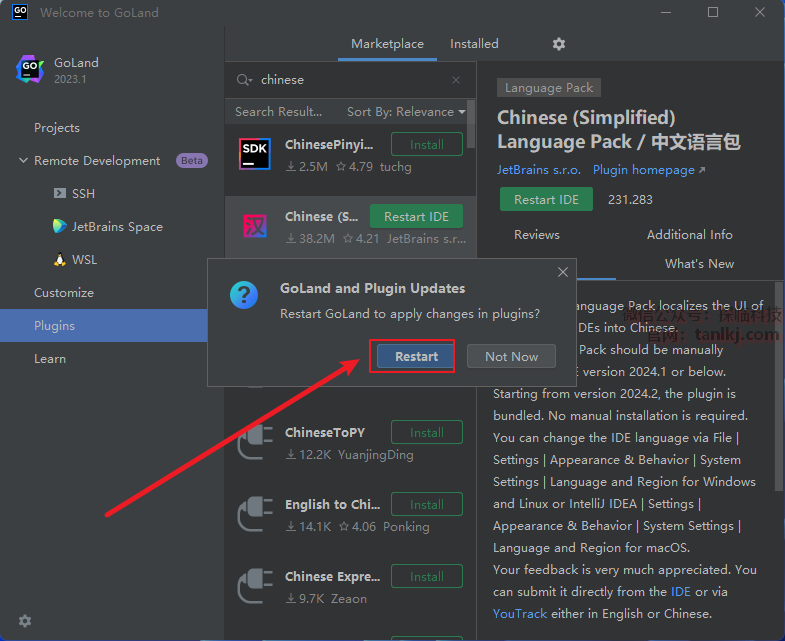Switch to the Installed tab
This screenshot has height=641, width=785.
click(x=474, y=44)
